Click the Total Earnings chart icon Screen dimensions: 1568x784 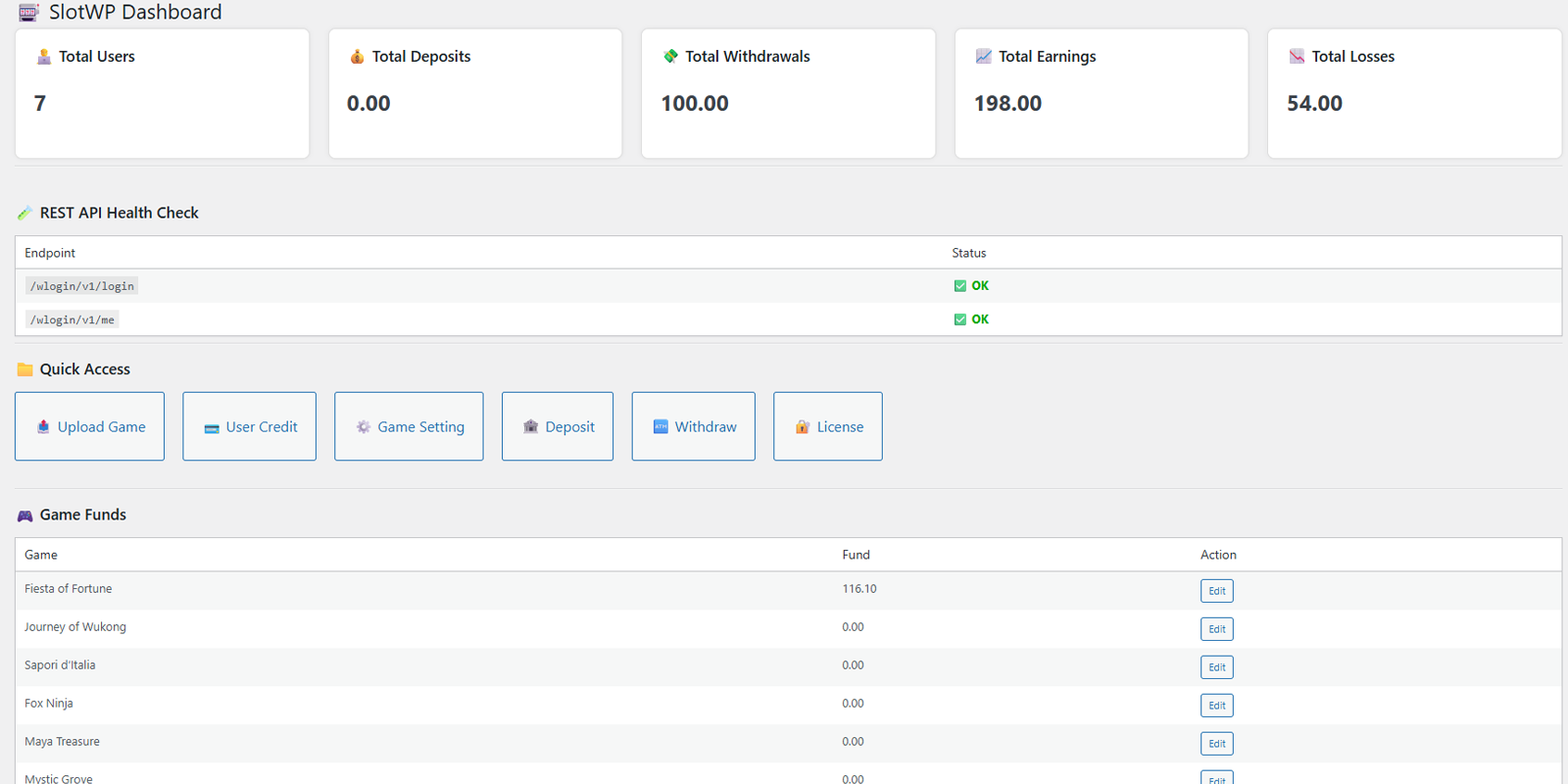pos(984,57)
